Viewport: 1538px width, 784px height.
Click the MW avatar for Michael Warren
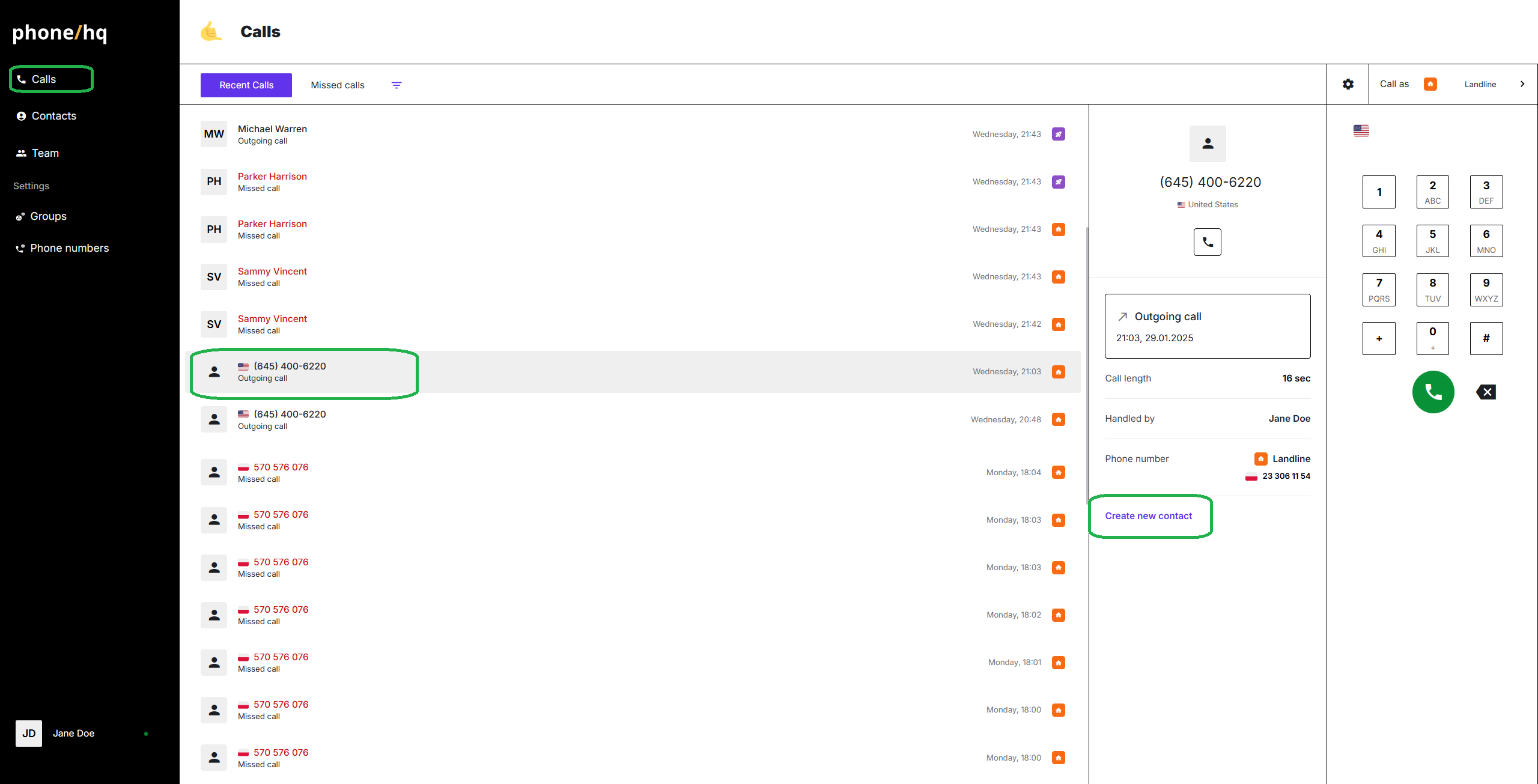tap(214, 134)
